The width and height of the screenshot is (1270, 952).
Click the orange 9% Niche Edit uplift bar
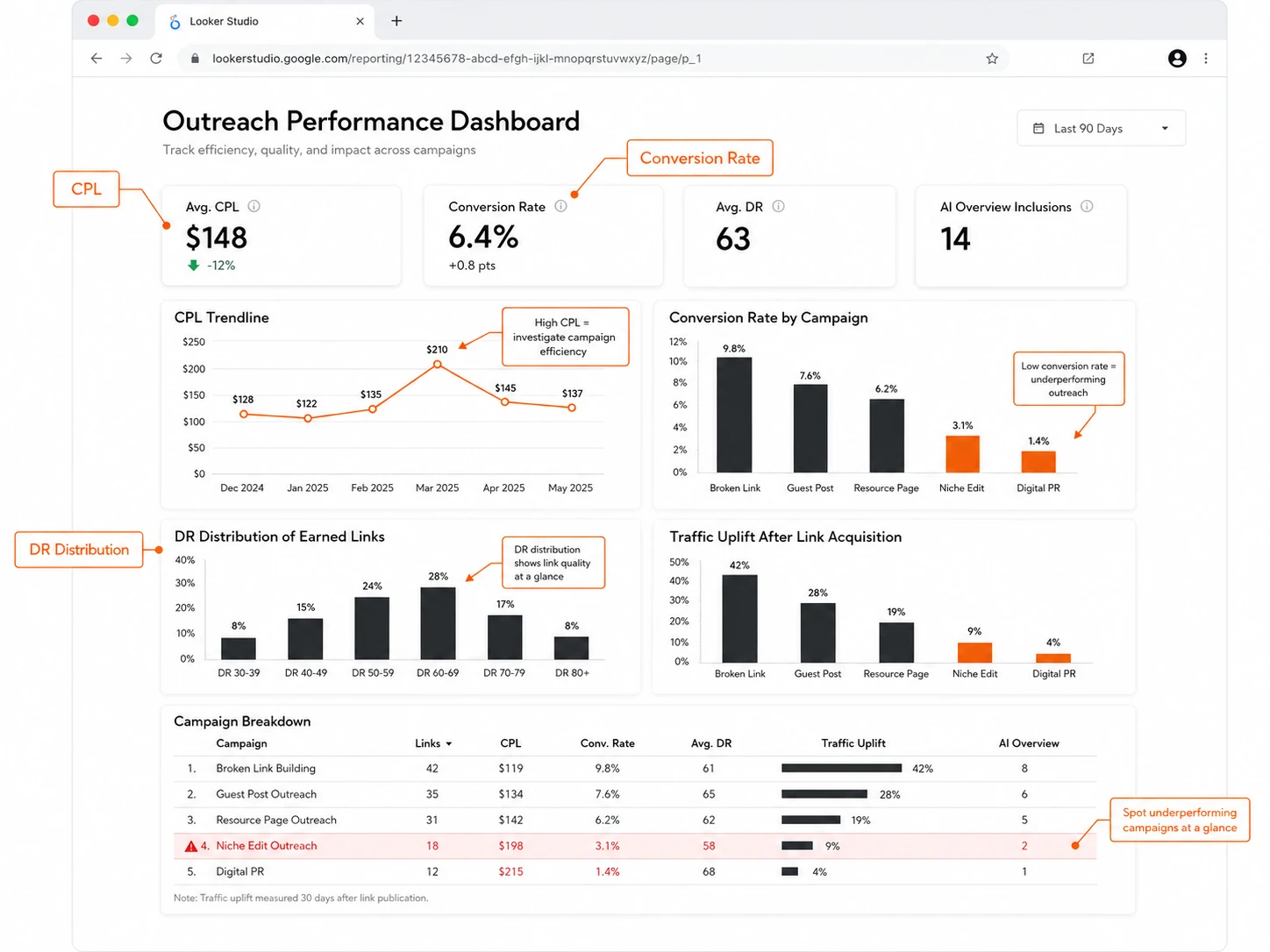click(974, 652)
